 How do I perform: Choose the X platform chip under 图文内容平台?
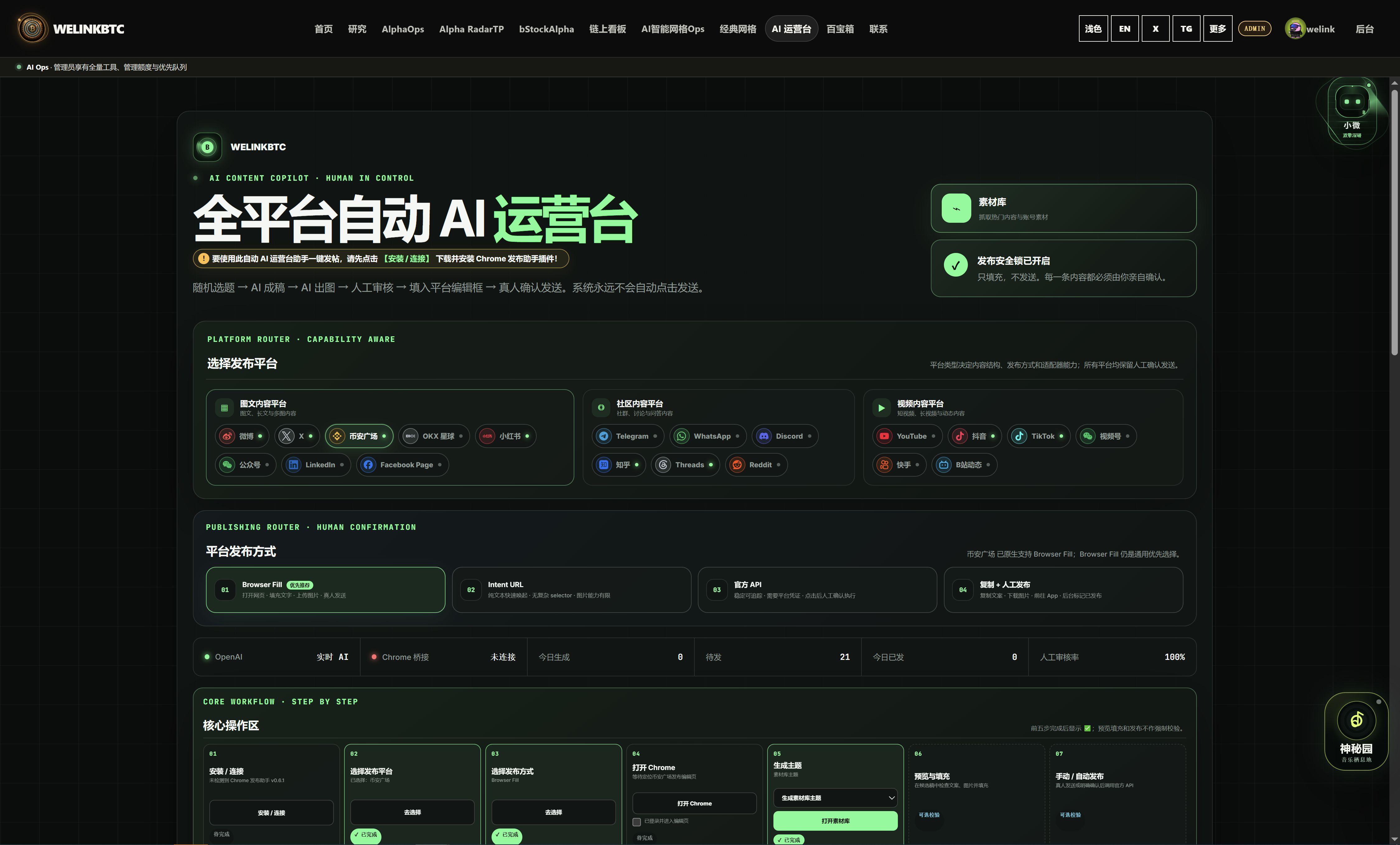pos(297,437)
